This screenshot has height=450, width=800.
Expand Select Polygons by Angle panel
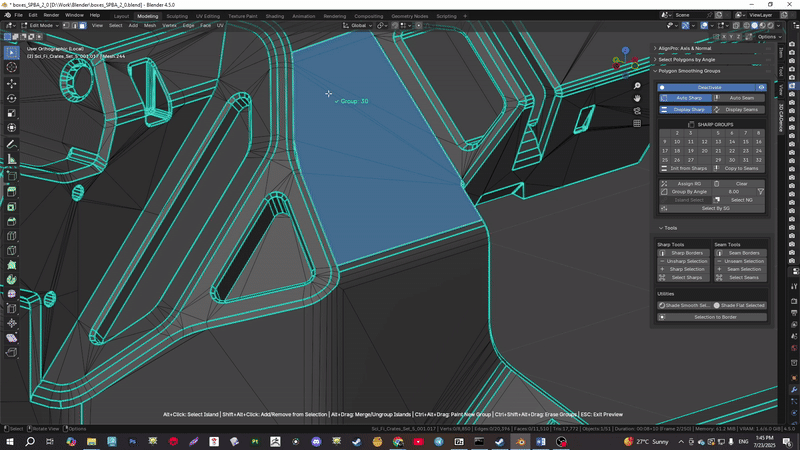point(686,60)
